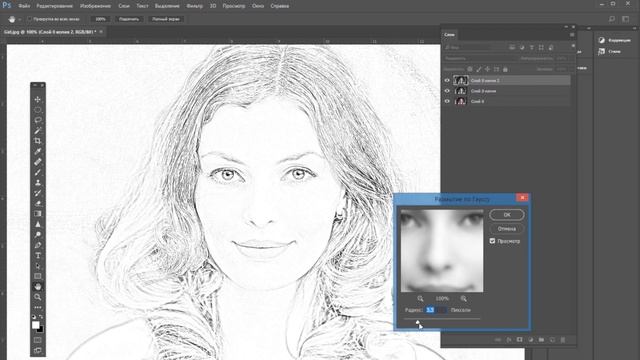This screenshot has height=360, width=640.
Task: Select the Brush tool
Action: point(38,172)
